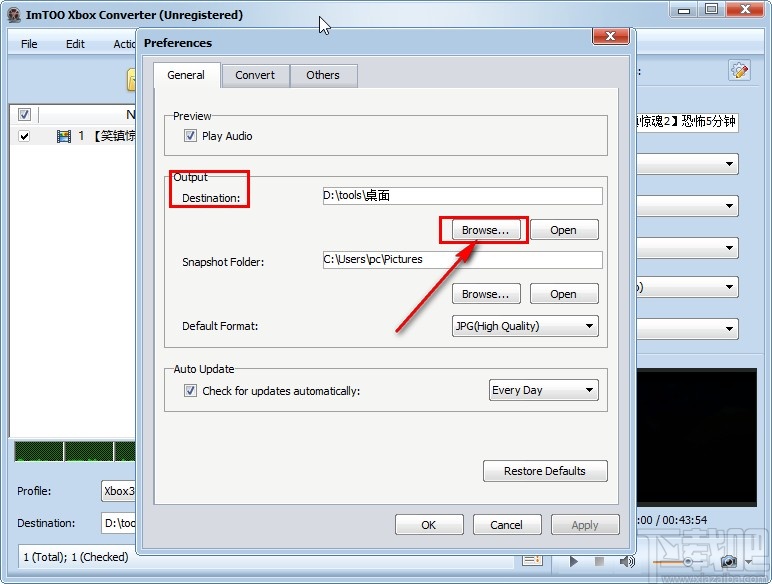Click the name field showing 恐怖5分钟
Screen dimensions: 772x584
coord(687,122)
